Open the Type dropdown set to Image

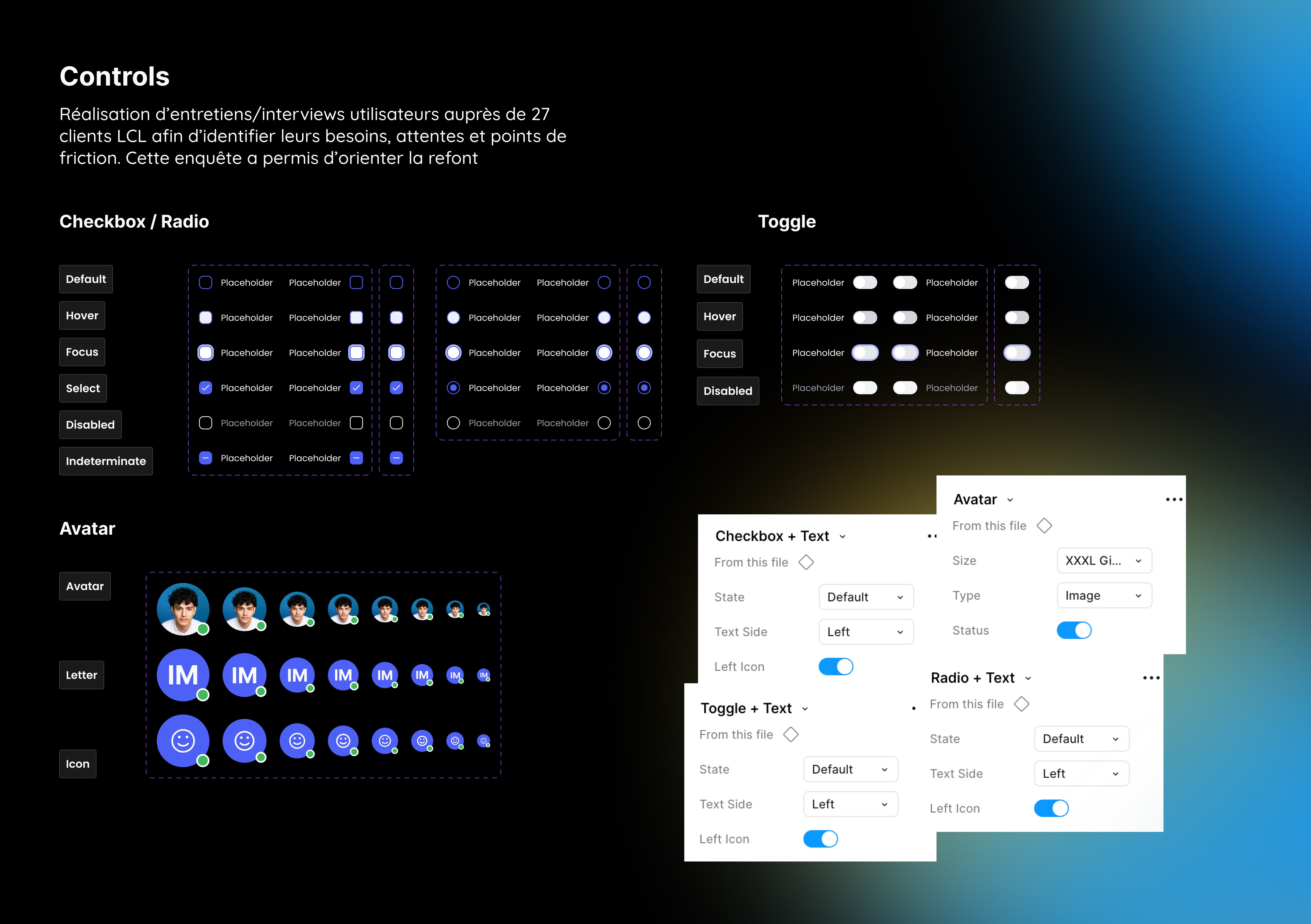1104,596
